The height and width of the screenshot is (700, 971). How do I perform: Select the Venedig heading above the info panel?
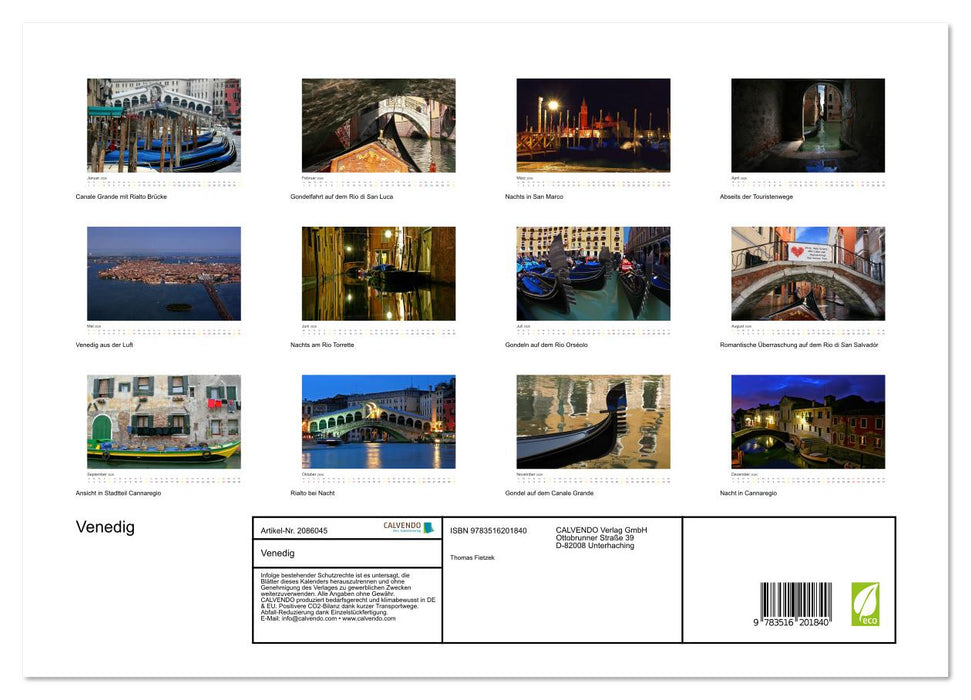tap(105, 527)
